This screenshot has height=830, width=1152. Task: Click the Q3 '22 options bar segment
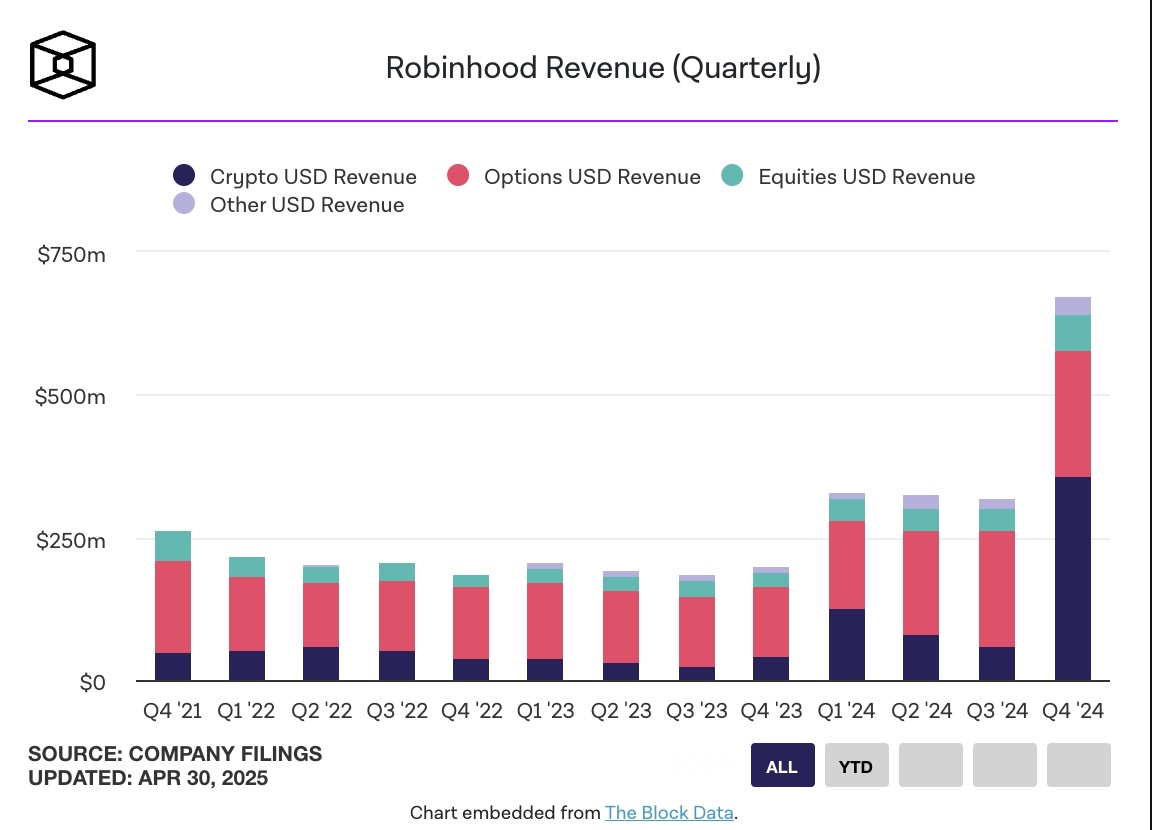[x=397, y=616]
